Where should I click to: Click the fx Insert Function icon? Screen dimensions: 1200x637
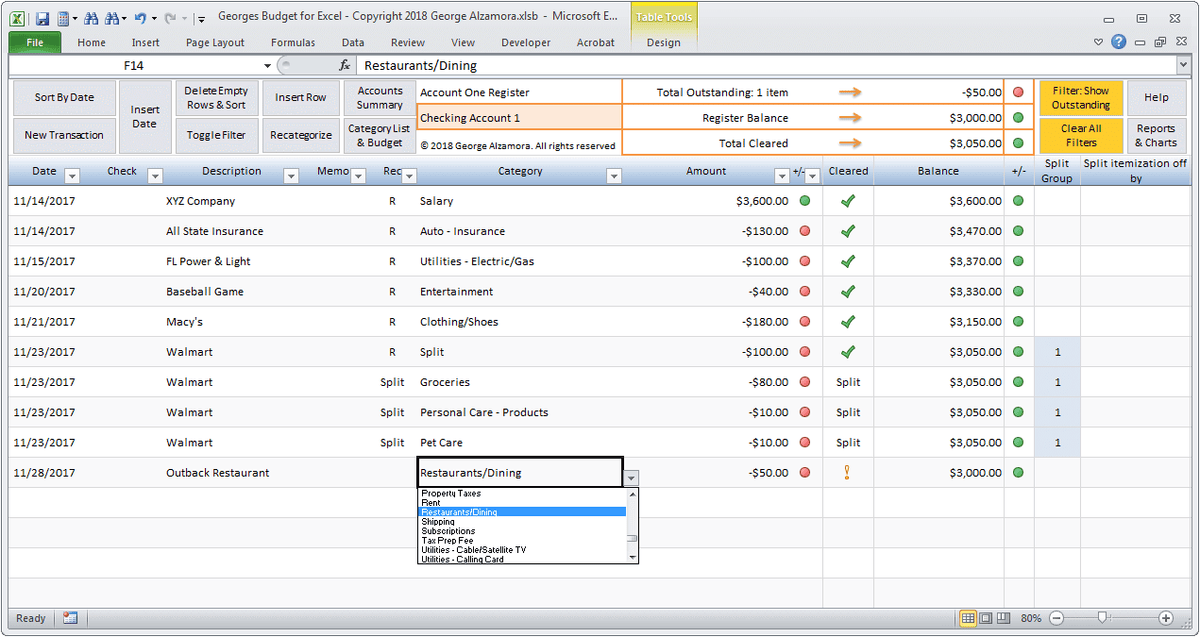(x=345, y=66)
